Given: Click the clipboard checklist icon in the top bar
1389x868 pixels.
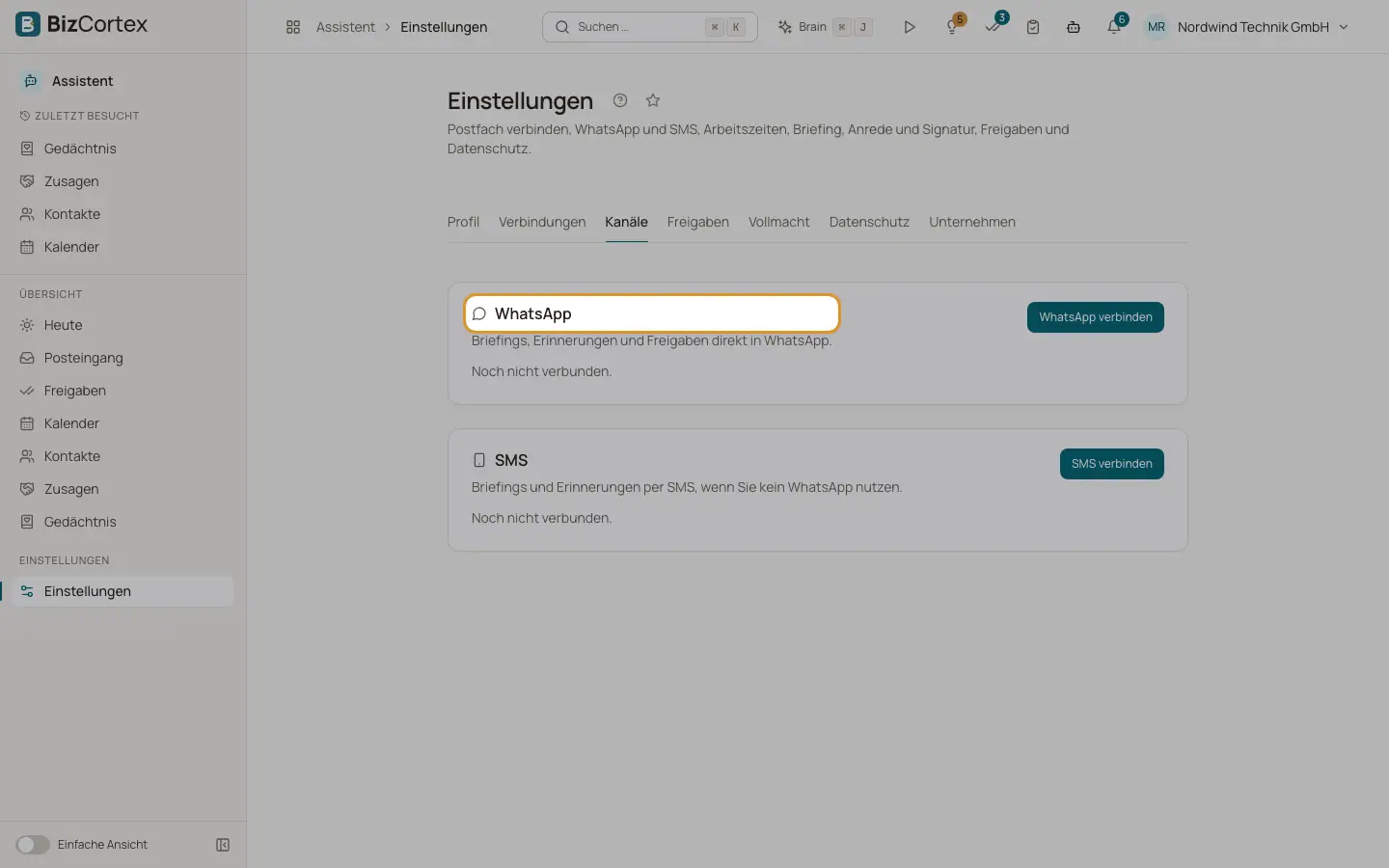Looking at the screenshot, I should click(1033, 27).
